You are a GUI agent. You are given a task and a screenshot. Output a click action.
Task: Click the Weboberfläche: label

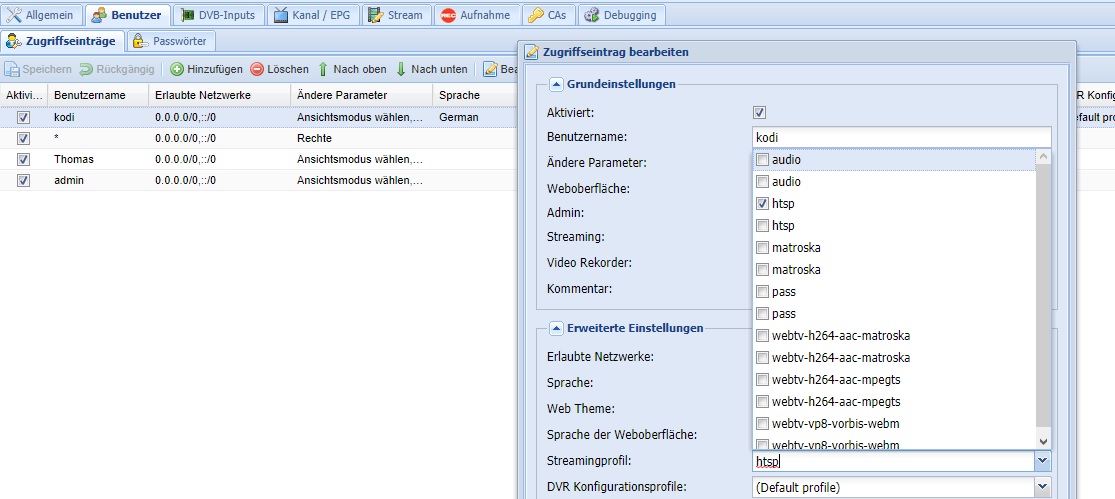click(x=588, y=188)
